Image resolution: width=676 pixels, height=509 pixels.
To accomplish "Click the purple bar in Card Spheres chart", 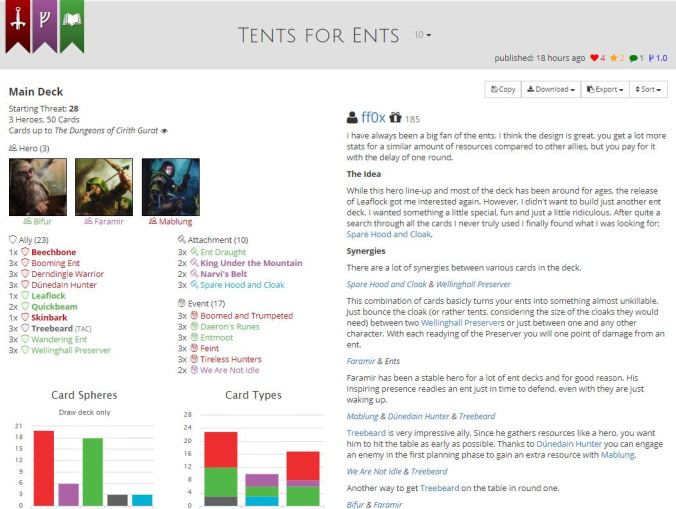I will [x=68, y=494].
